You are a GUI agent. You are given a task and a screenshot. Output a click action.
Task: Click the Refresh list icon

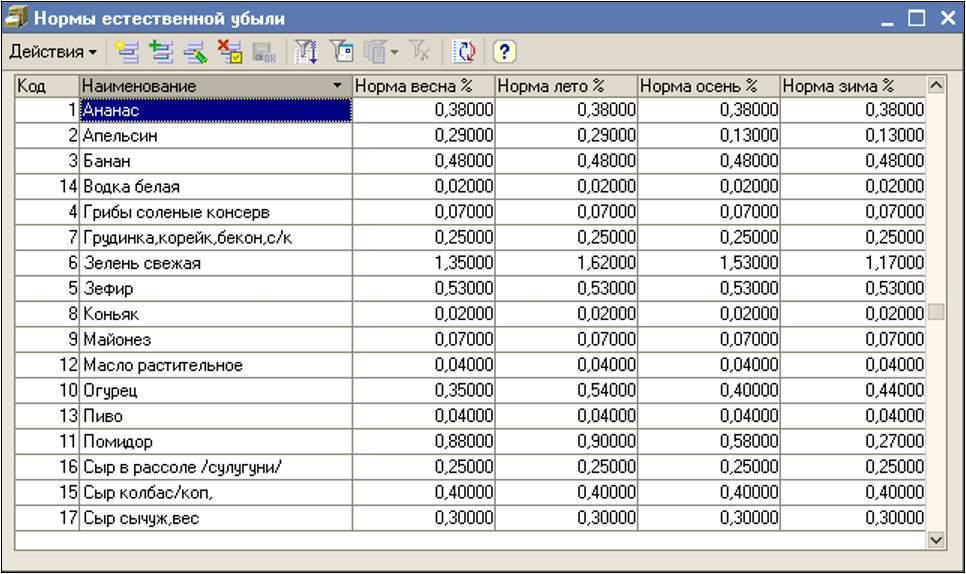[464, 50]
